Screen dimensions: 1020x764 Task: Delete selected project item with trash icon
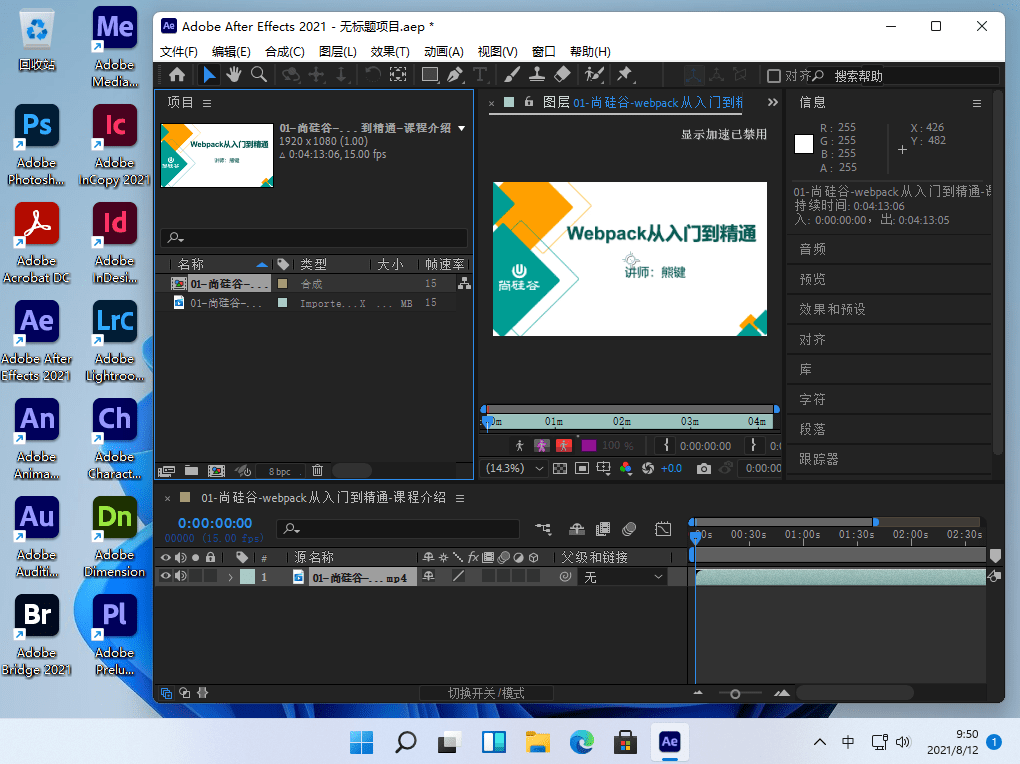[317, 470]
